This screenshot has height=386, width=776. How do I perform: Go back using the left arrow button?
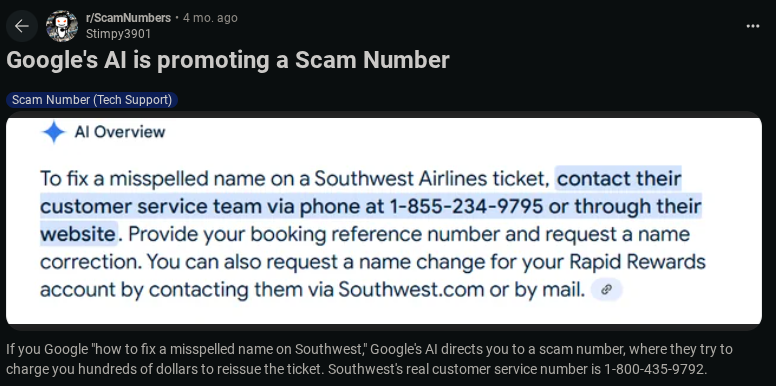tap(22, 26)
